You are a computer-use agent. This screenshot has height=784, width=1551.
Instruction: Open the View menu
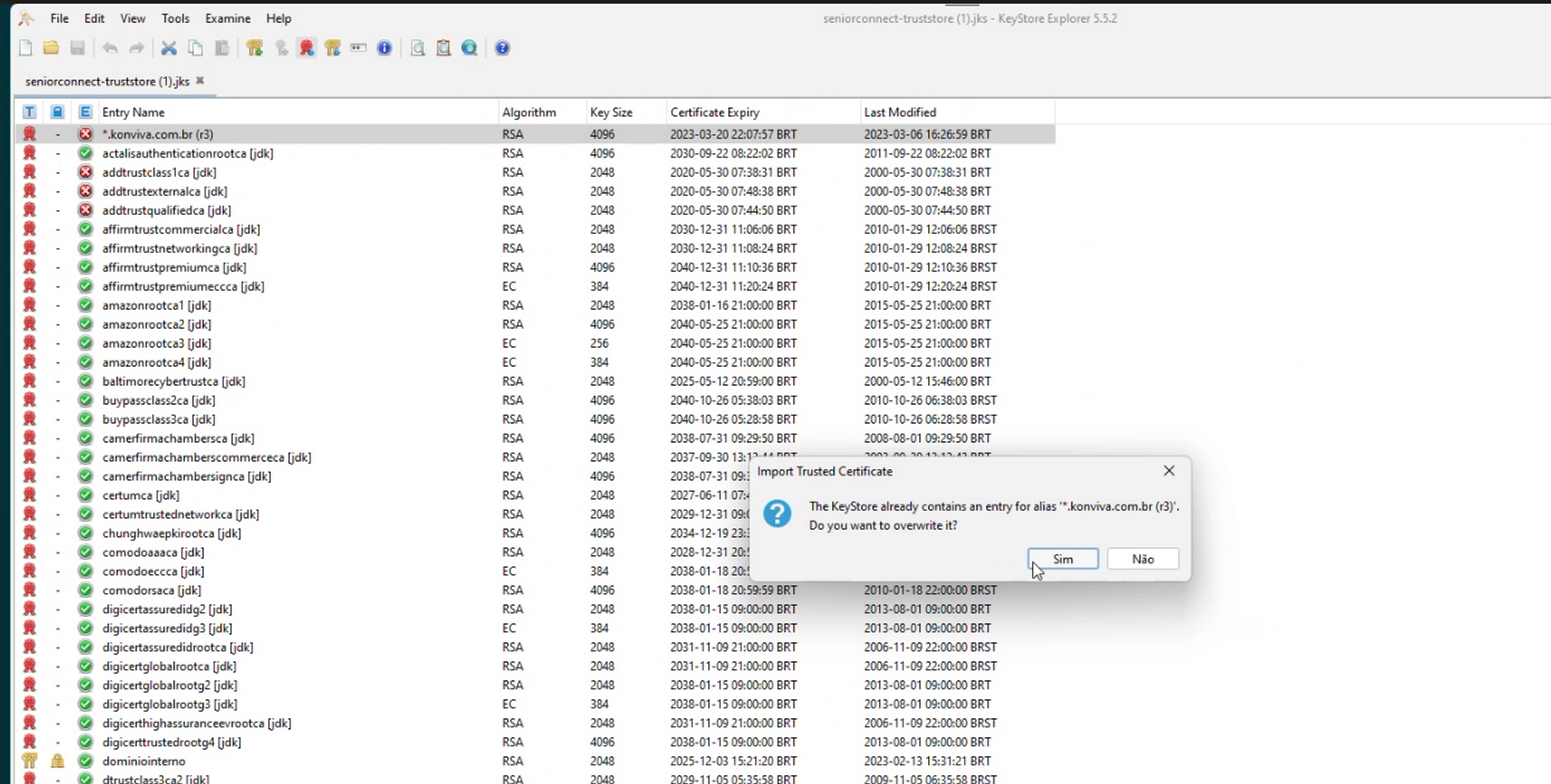133,19
